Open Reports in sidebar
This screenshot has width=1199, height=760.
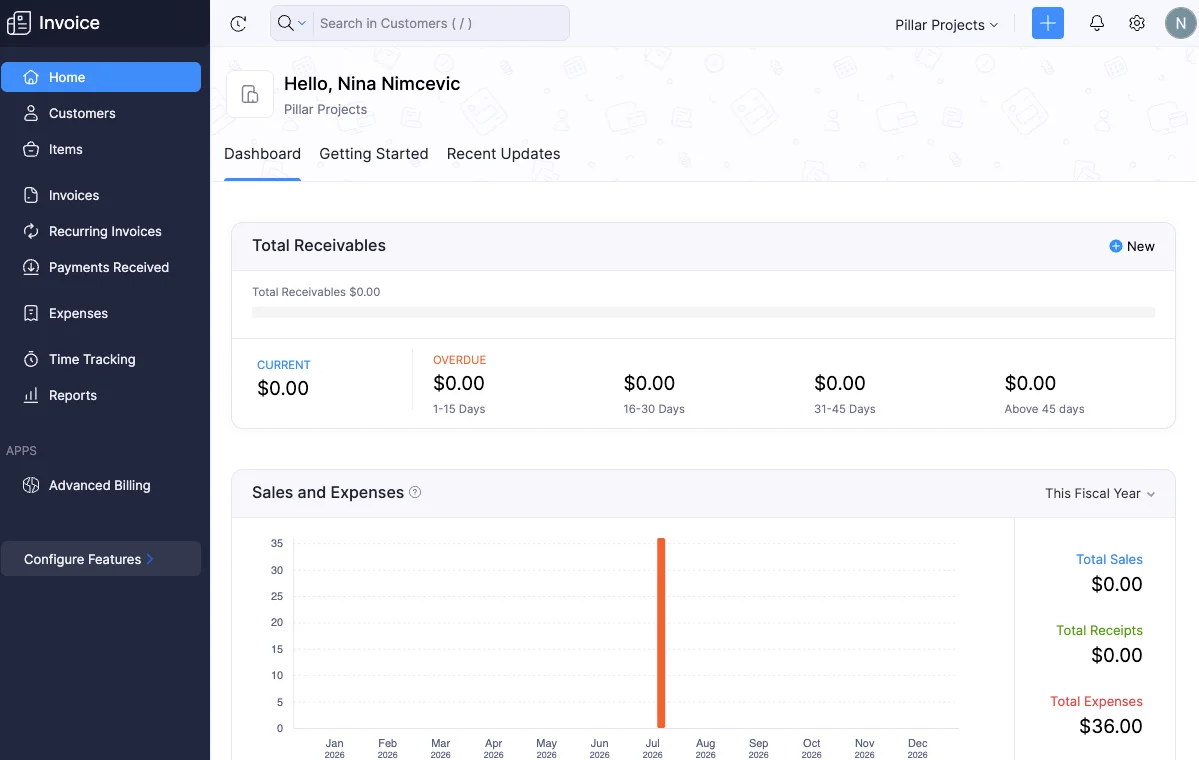(x=101, y=395)
